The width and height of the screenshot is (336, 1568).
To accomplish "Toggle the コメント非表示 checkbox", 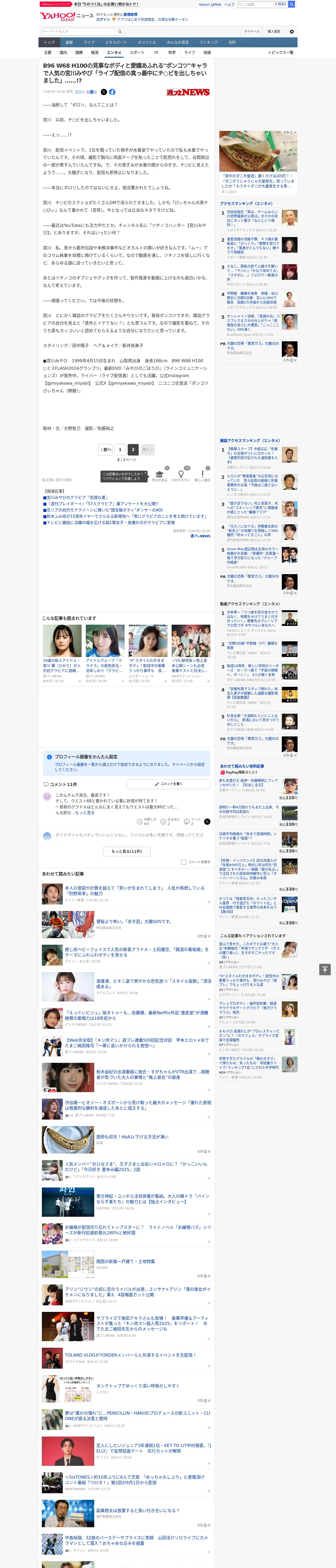I will 183,862.
